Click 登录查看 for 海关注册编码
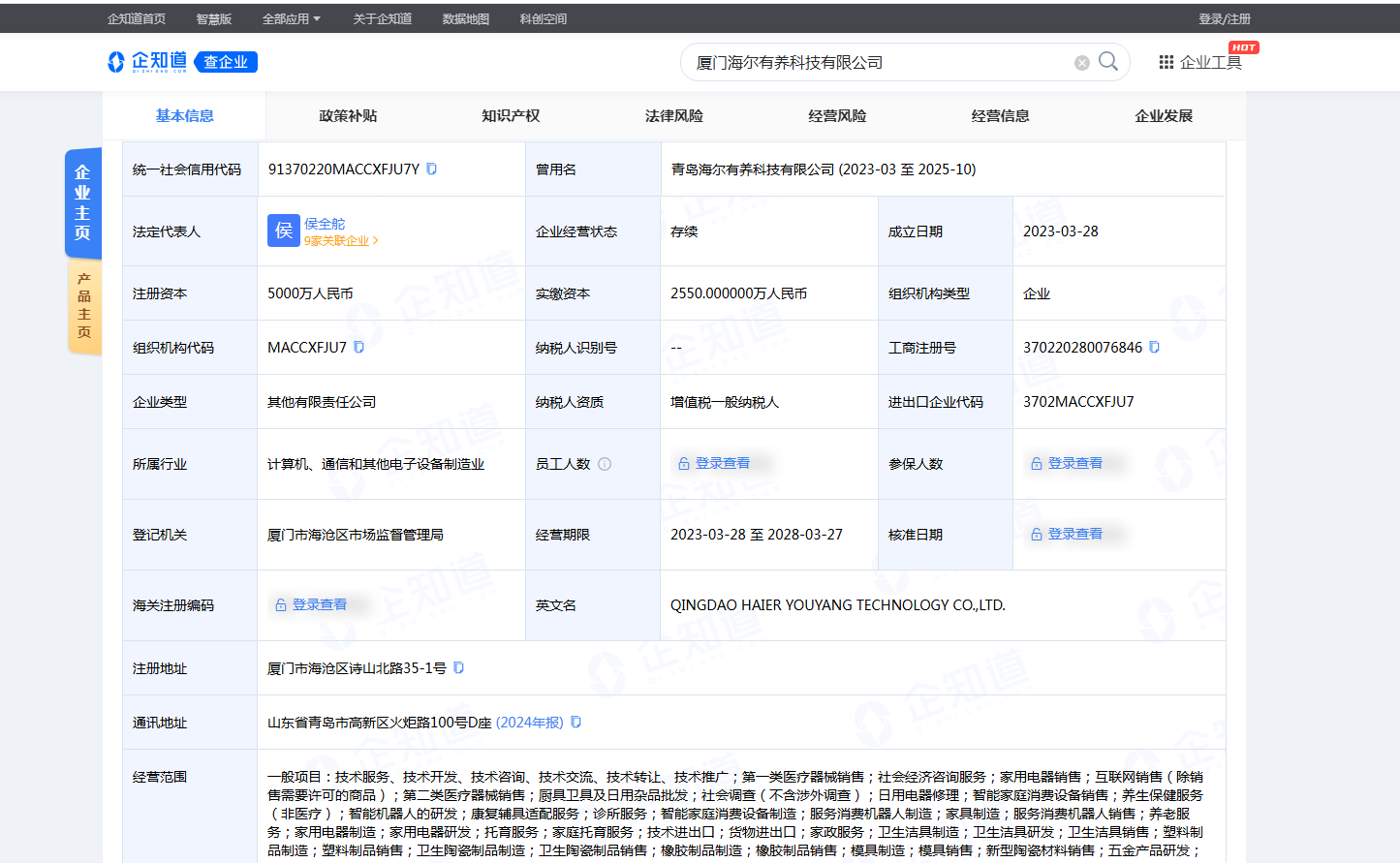Image resolution: width=1400 pixels, height=863 pixels. click(x=319, y=604)
